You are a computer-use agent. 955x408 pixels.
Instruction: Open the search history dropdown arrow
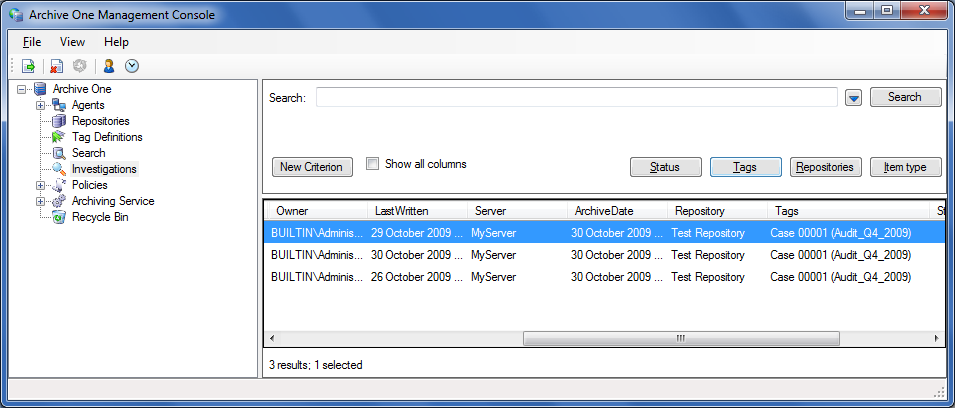(853, 97)
